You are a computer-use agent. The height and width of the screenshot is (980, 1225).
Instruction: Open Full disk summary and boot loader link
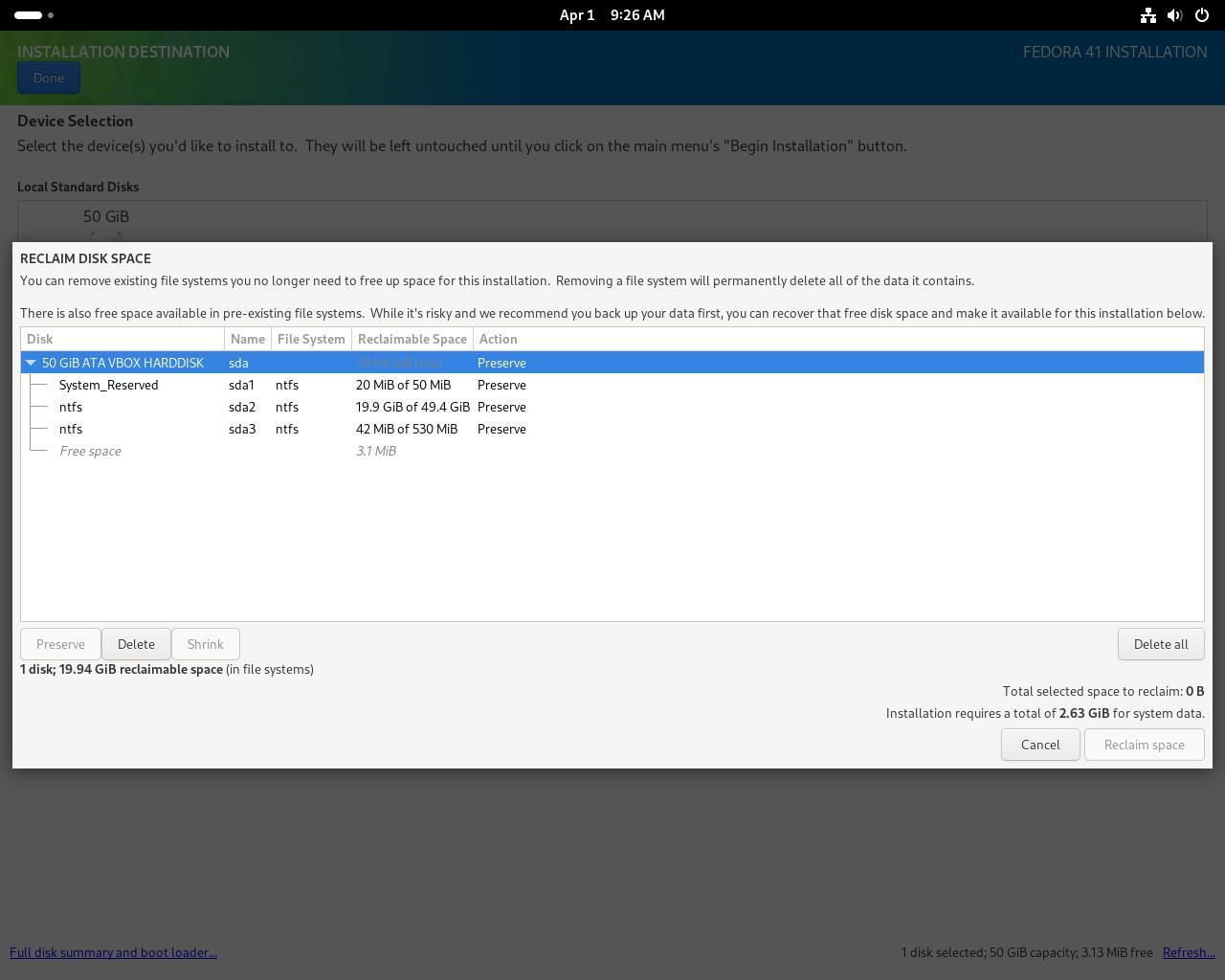(113, 952)
